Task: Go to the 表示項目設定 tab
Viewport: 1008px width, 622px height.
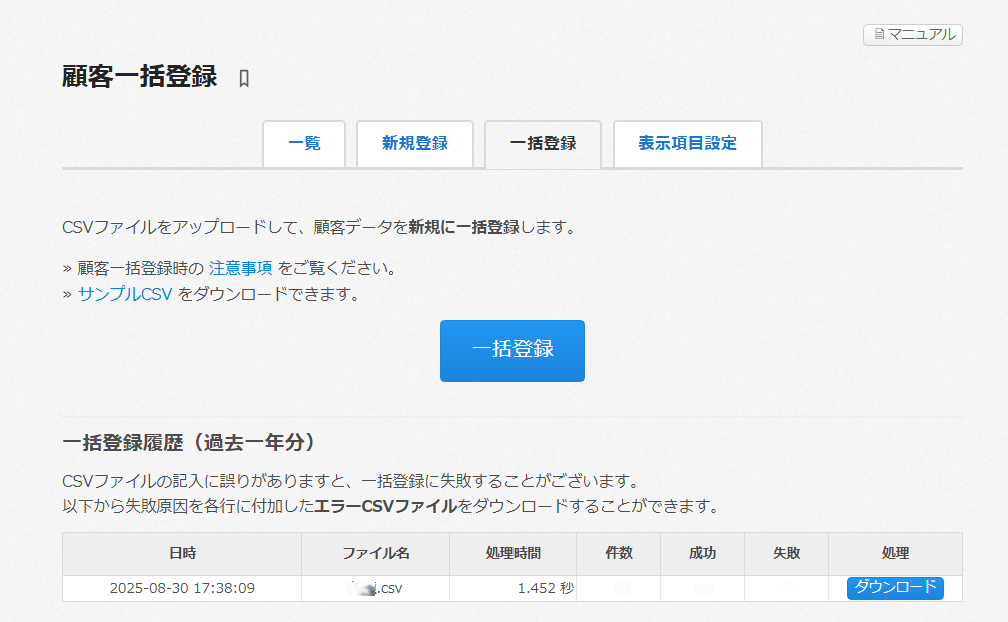Action: [687, 144]
